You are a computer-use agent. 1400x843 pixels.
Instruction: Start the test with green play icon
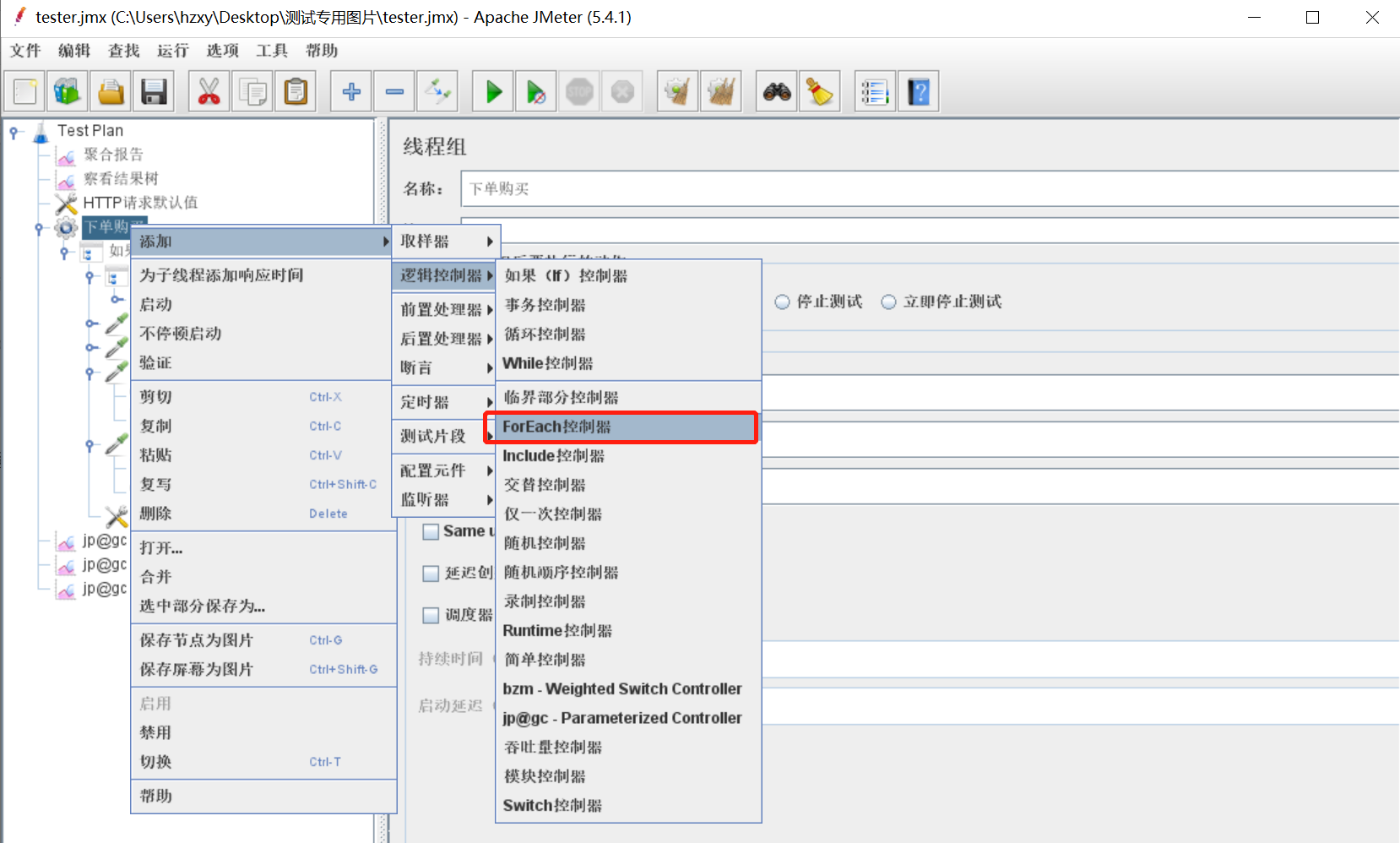pyautogui.click(x=493, y=91)
